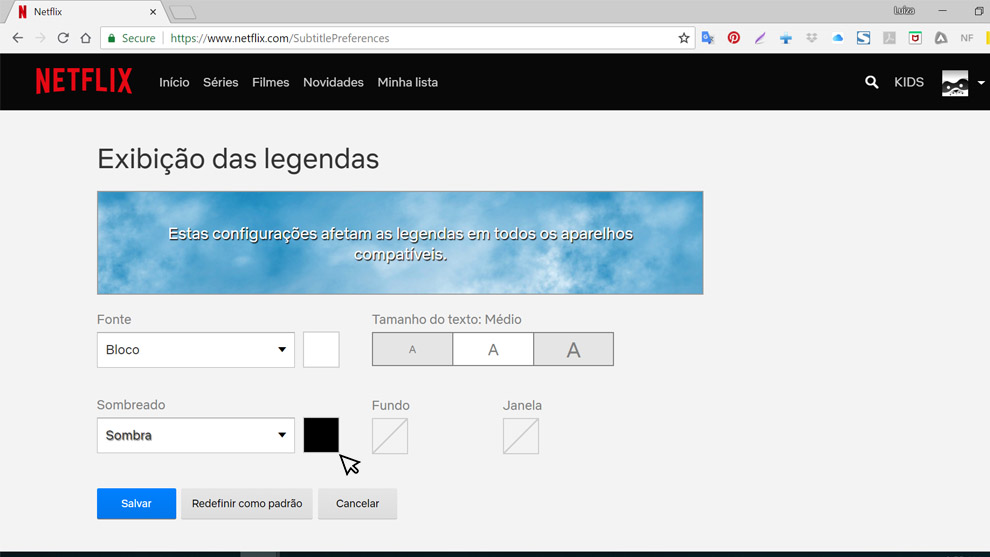Open Minha lista
990x557 pixels.
pyautogui.click(x=407, y=82)
